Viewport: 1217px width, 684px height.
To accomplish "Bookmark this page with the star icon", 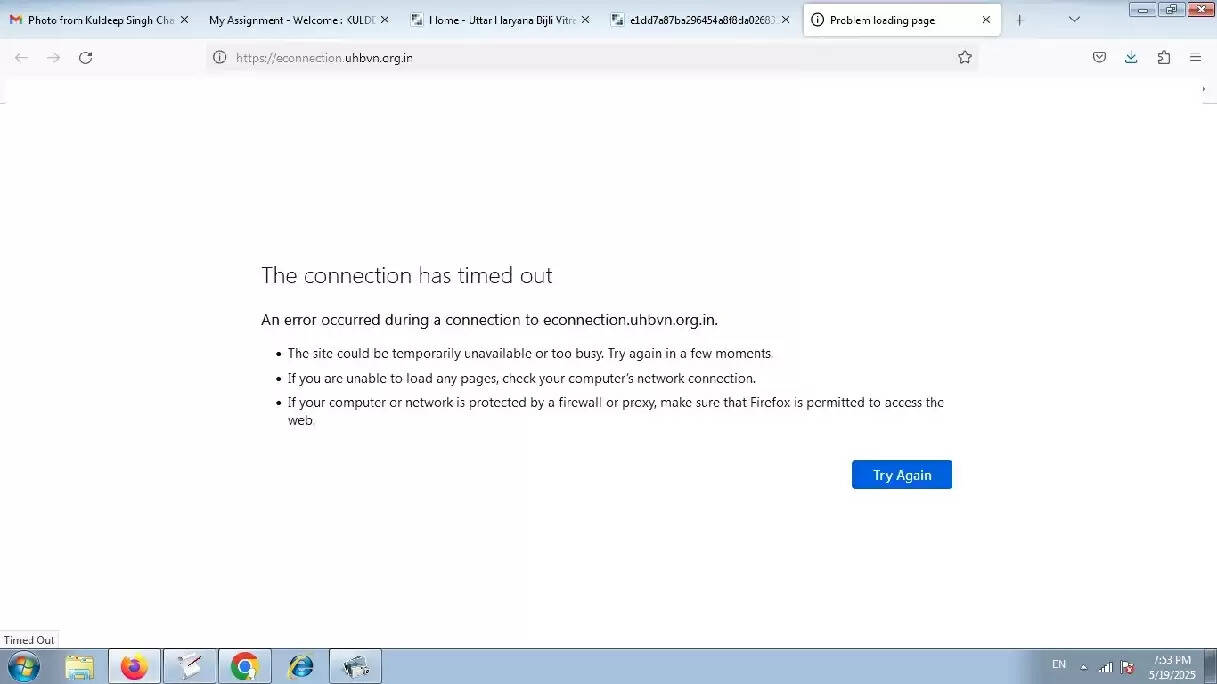I will point(964,58).
